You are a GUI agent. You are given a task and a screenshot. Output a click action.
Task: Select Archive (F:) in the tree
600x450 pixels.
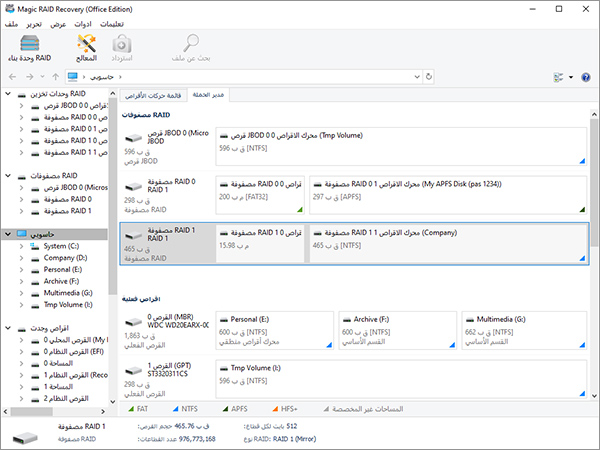[61, 281]
